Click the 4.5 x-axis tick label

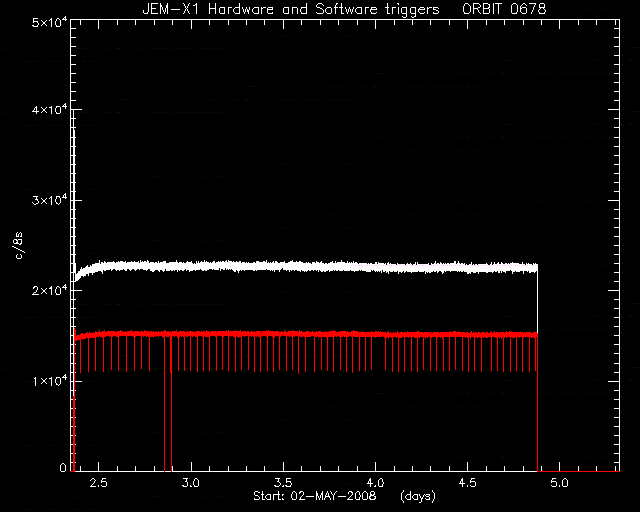click(x=467, y=483)
